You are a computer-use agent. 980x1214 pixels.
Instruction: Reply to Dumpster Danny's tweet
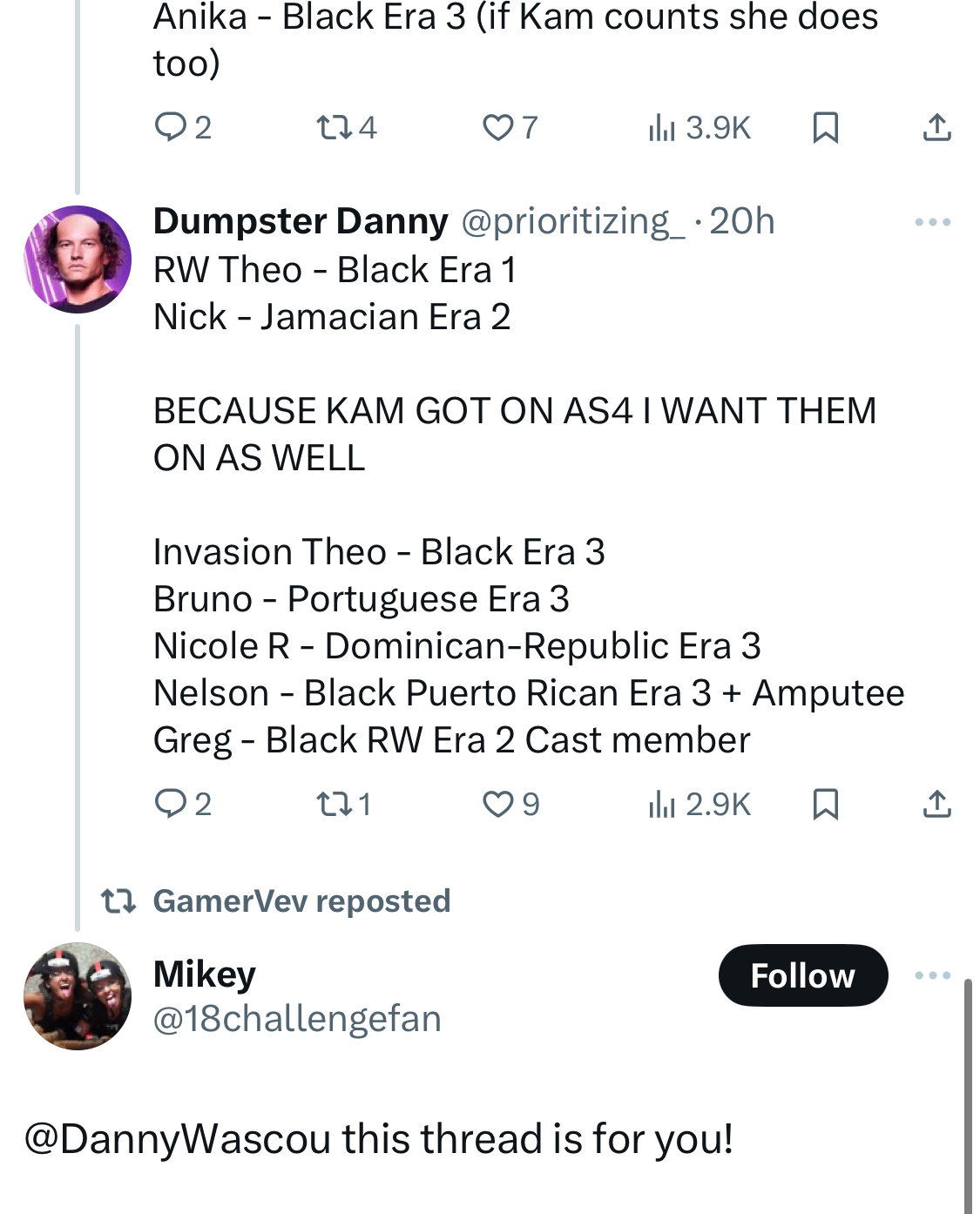(182, 804)
